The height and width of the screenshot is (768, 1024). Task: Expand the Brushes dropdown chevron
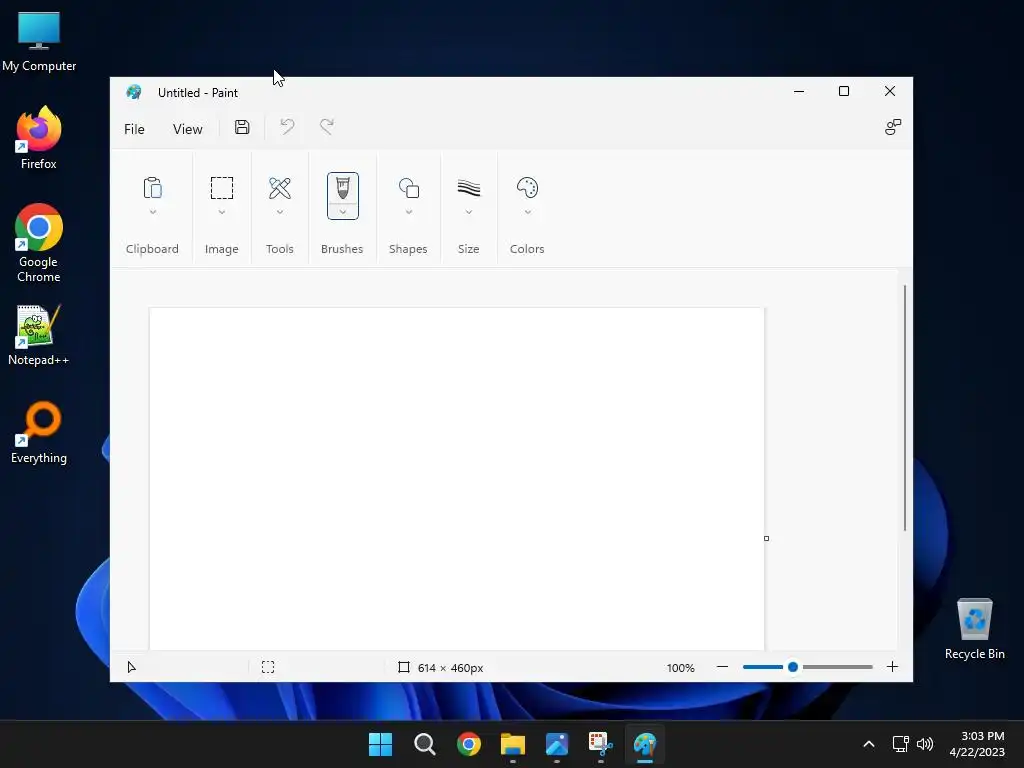click(x=342, y=212)
